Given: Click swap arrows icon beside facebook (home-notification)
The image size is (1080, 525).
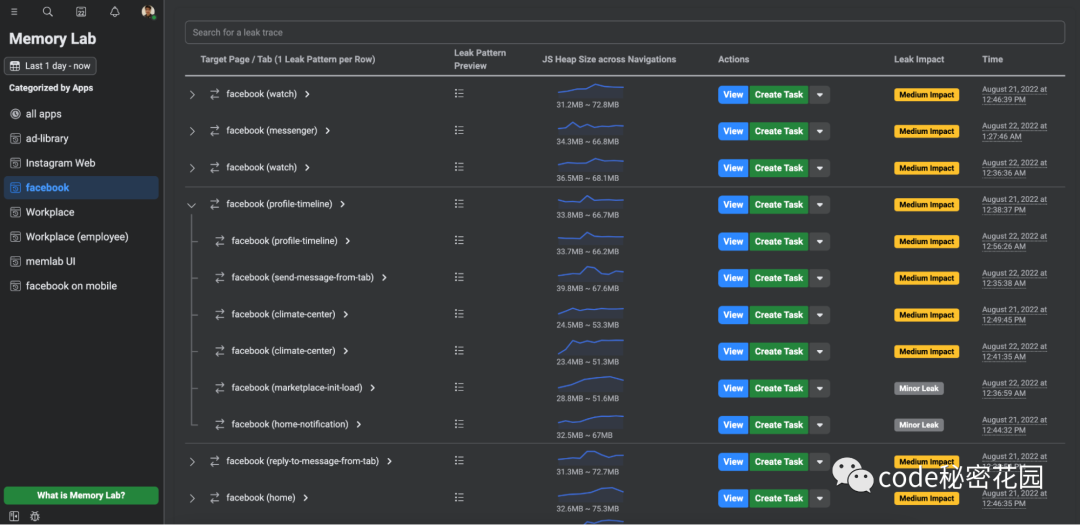Looking at the screenshot, I should click(220, 424).
